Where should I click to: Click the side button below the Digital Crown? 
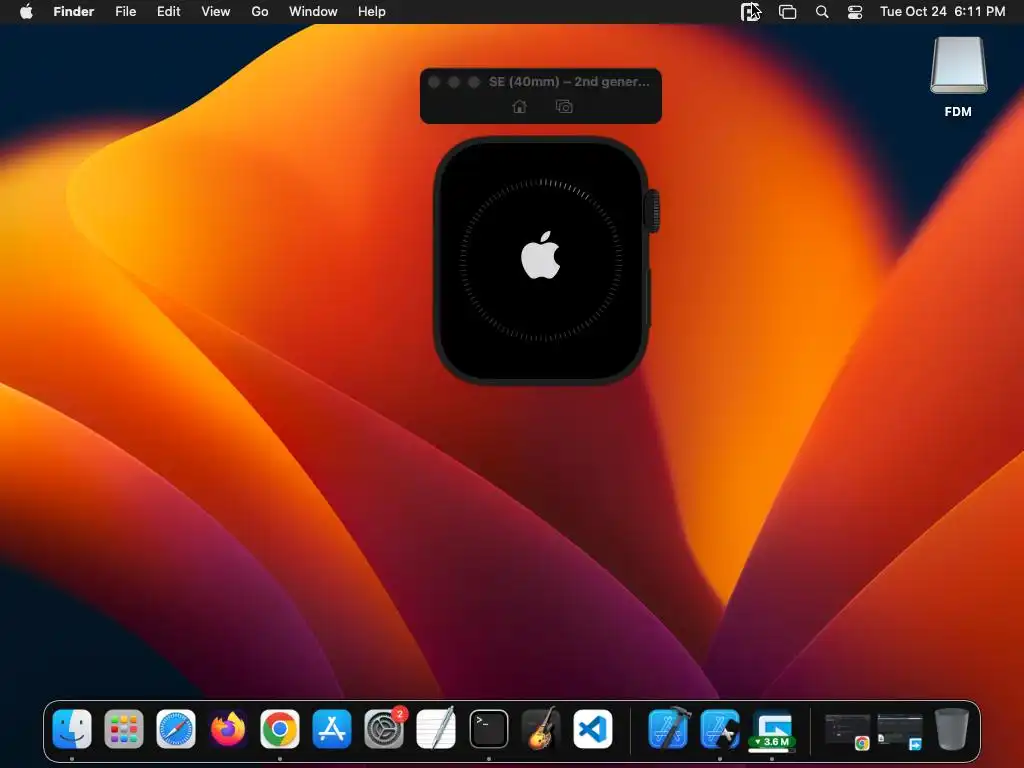tap(648, 297)
